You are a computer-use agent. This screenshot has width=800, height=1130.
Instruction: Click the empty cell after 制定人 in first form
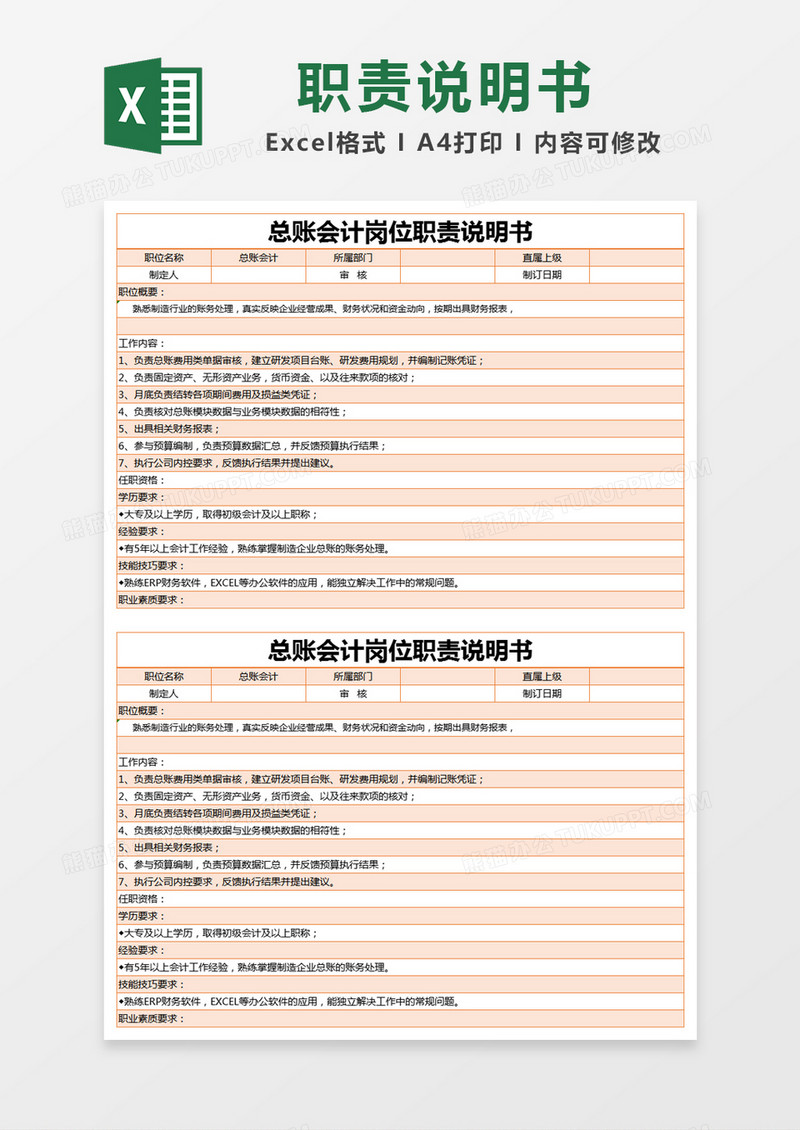259,275
